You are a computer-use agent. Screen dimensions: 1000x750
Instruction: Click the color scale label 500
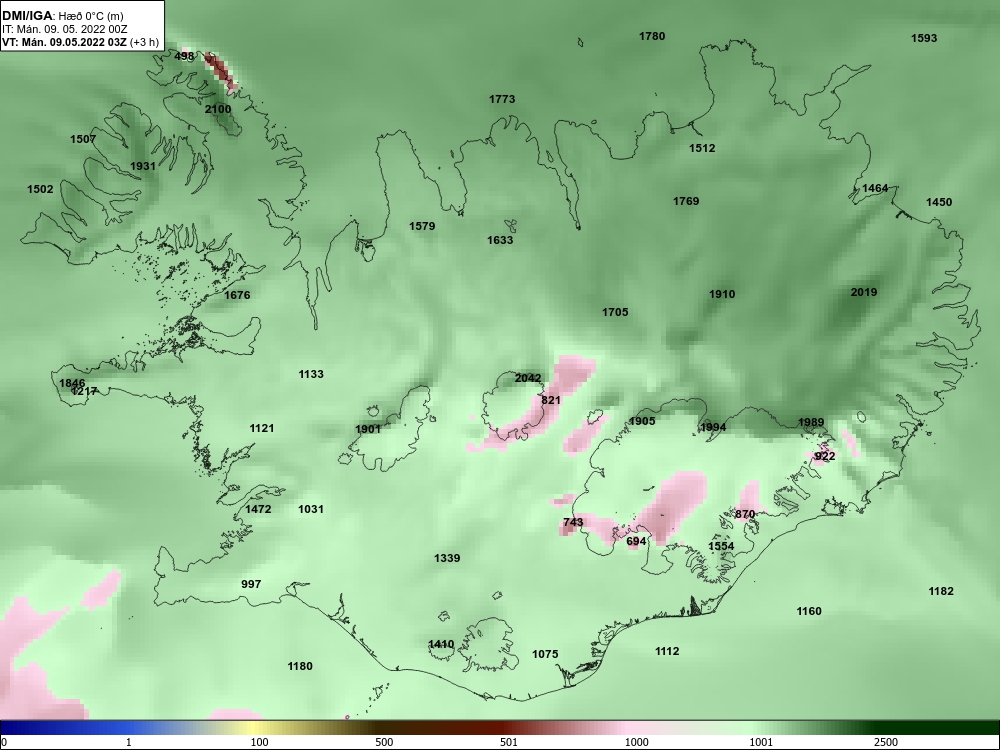(x=385, y=742)
